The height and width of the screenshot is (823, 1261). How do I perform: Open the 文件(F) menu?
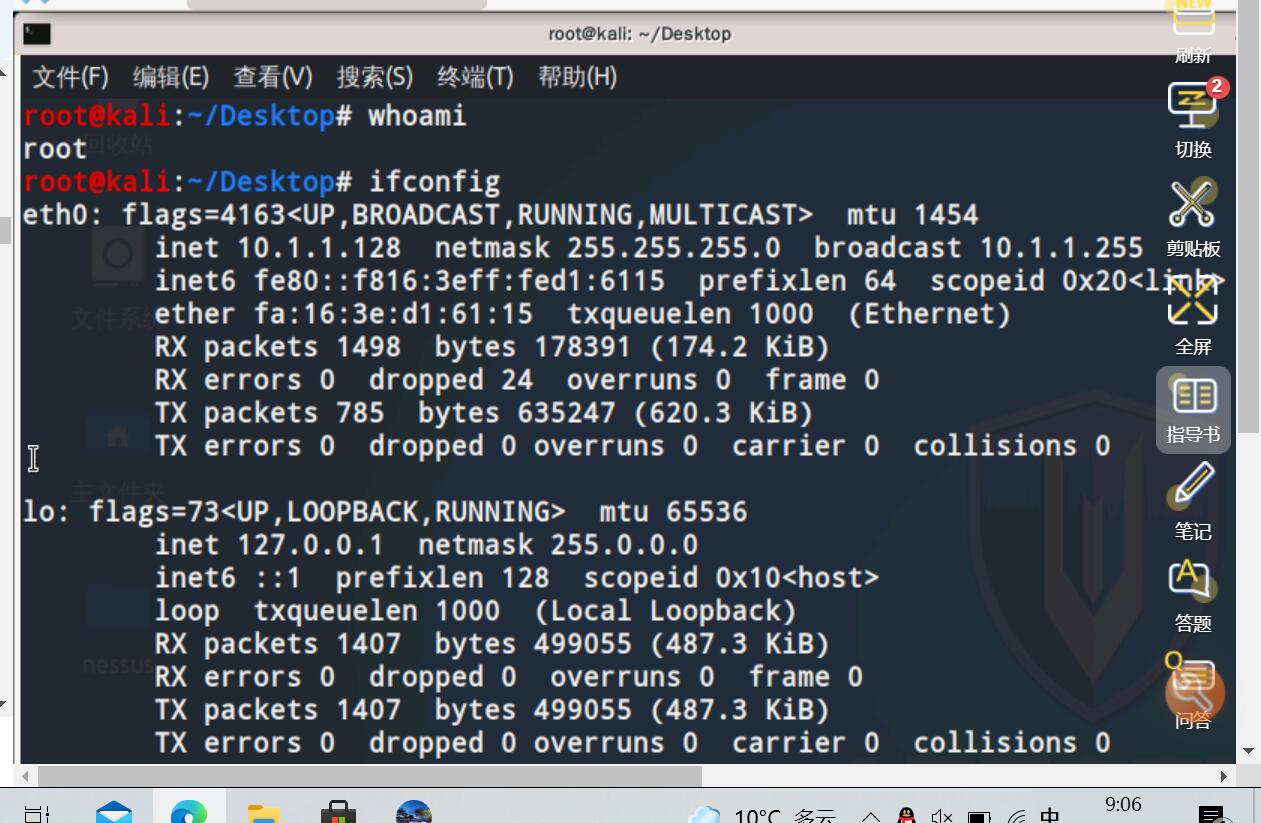tap(70, 77)
